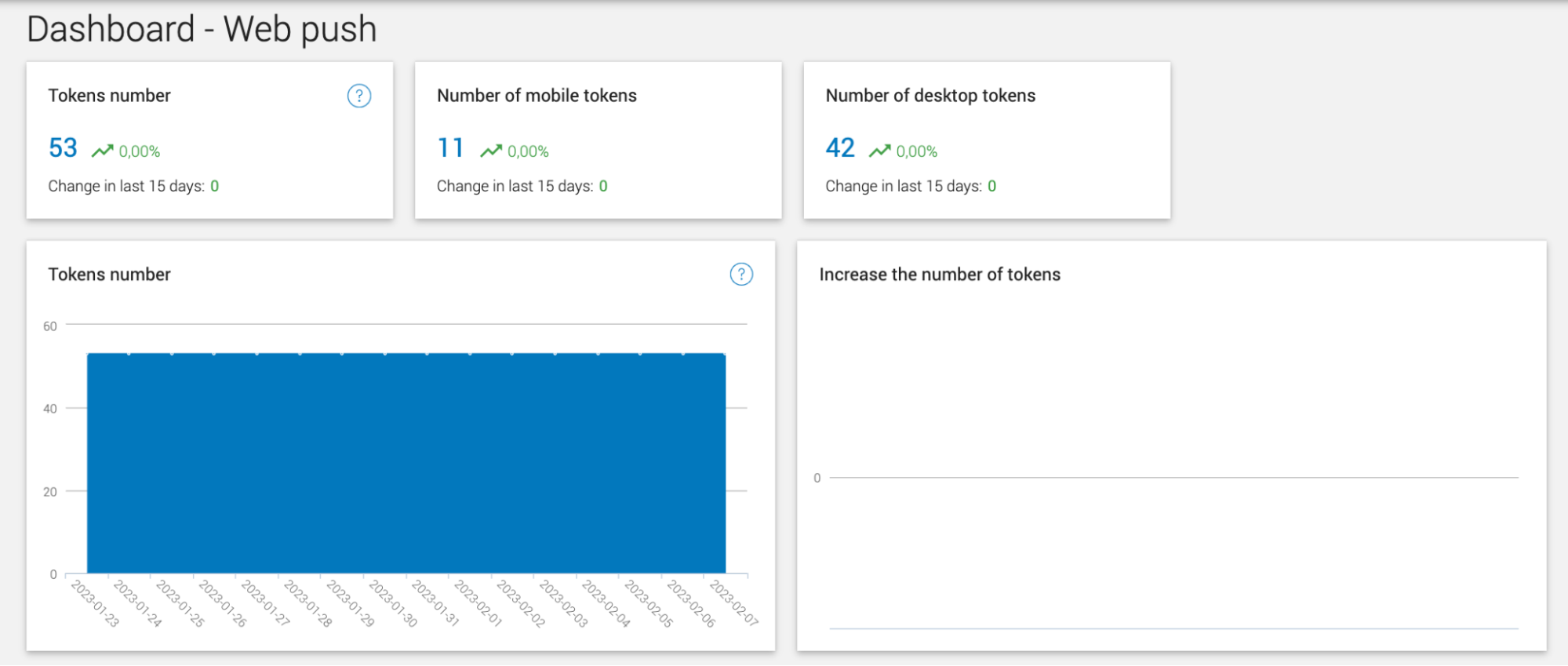Click the 2023-01-31 date axis label
The width and height of the screenshot is (1568, 666).
coord(435,603)
